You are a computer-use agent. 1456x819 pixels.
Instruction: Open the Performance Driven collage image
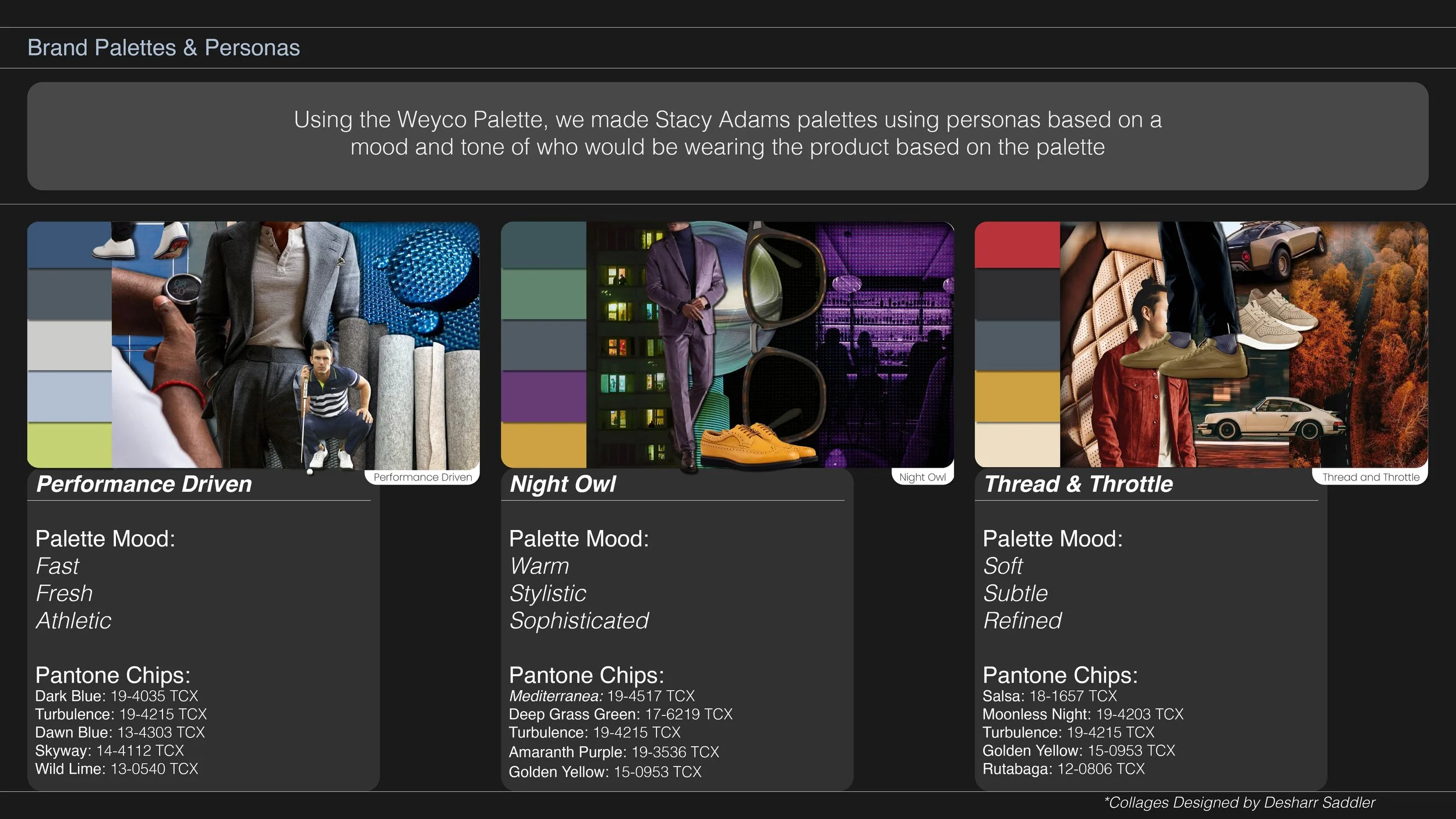click(x=253, y=344)
